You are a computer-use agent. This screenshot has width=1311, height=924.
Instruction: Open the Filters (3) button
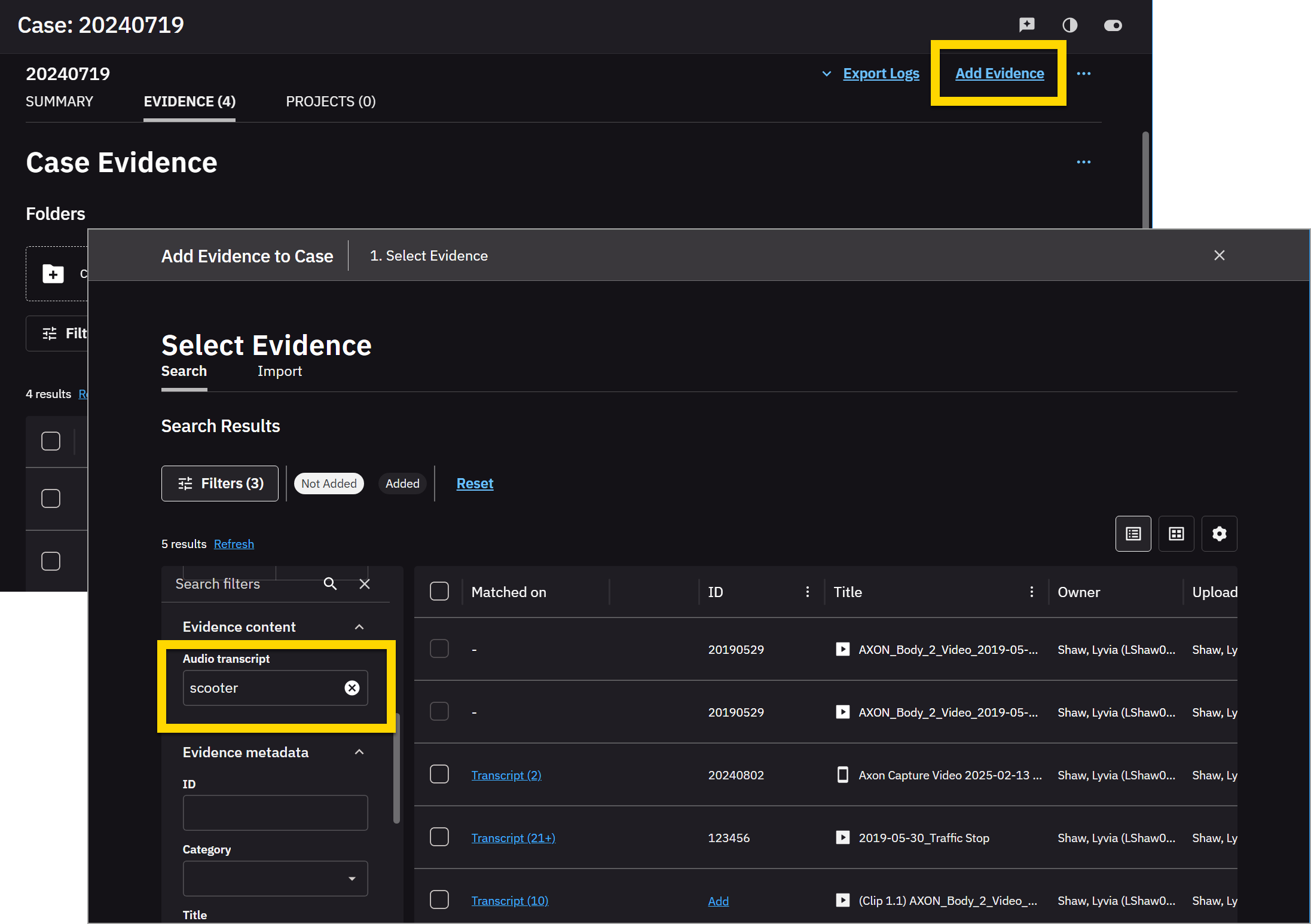coord(220,484)
